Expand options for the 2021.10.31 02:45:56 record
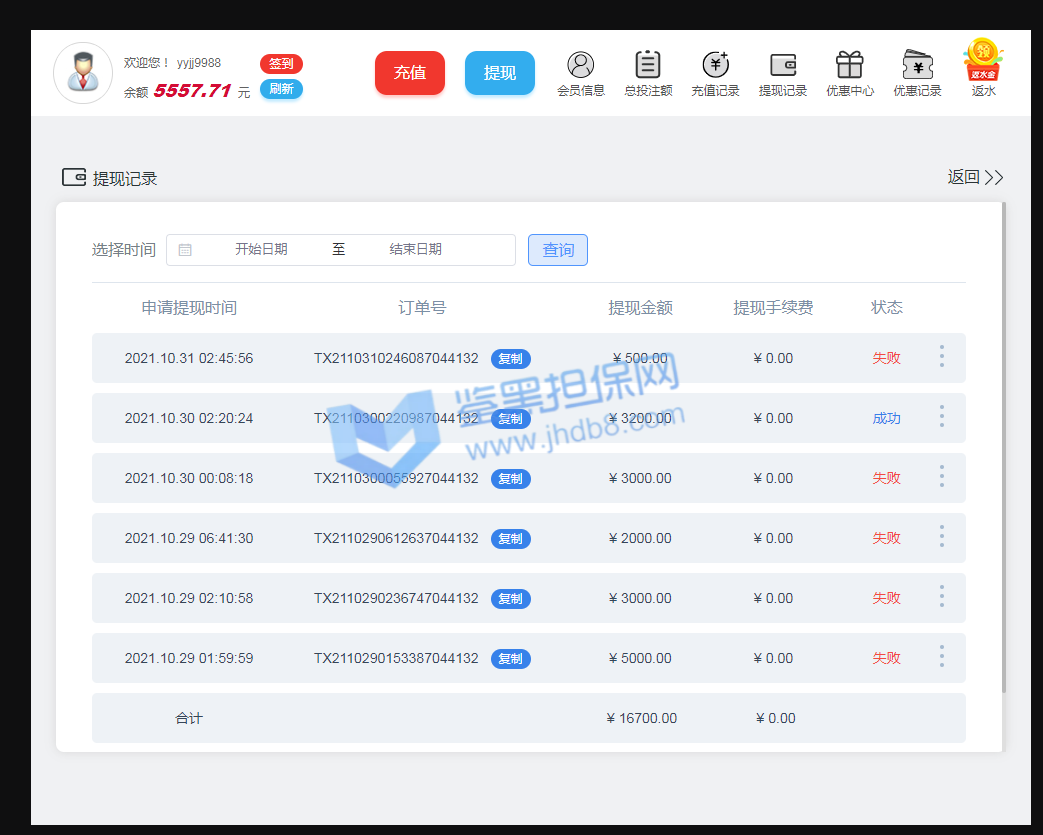This screenshot has height=835, width=1043. (941, 357)
